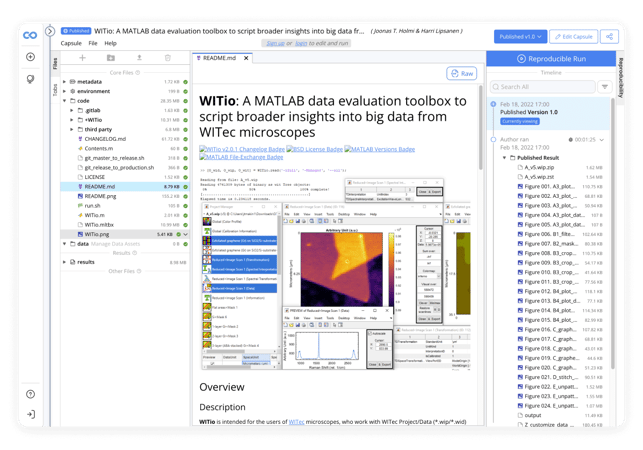Follow the login link

301,43
